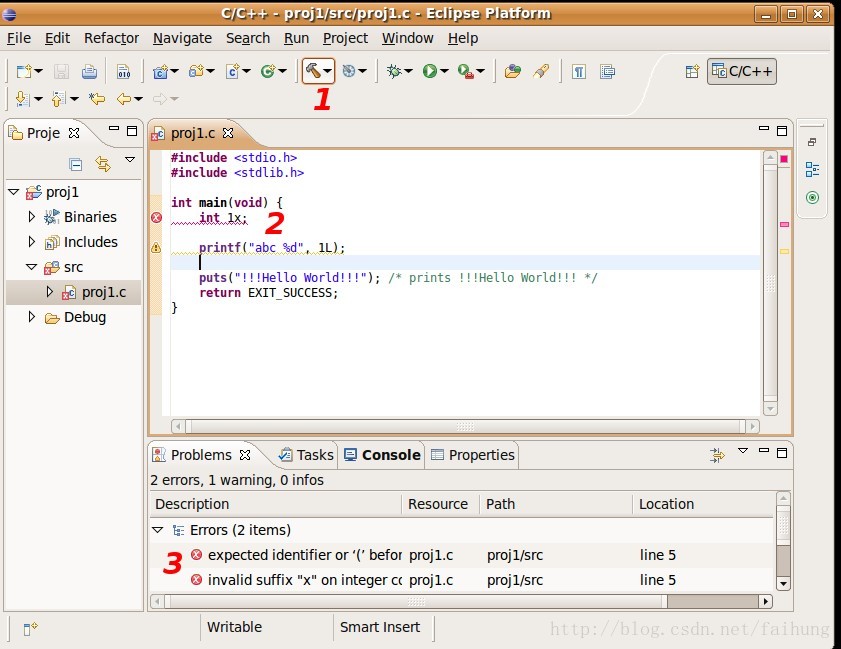Click the editor vertical scrollbar
The image size is (841, 649).
coord(770,284)
